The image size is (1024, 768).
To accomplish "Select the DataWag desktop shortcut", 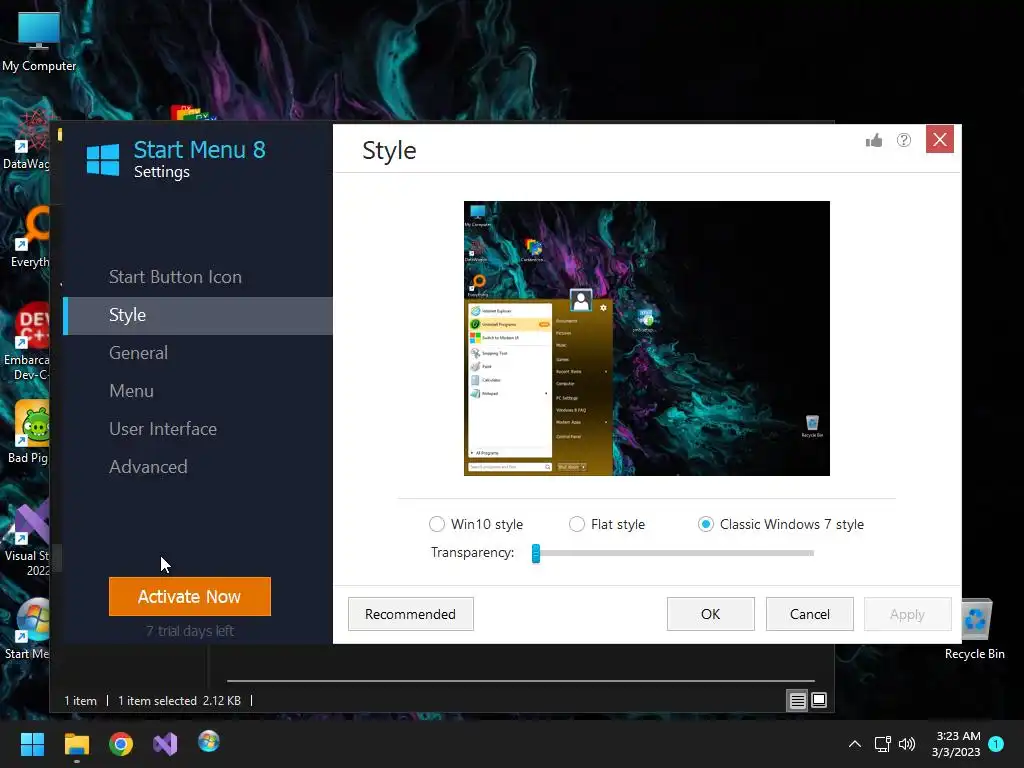I will click(x=27, y=138).
